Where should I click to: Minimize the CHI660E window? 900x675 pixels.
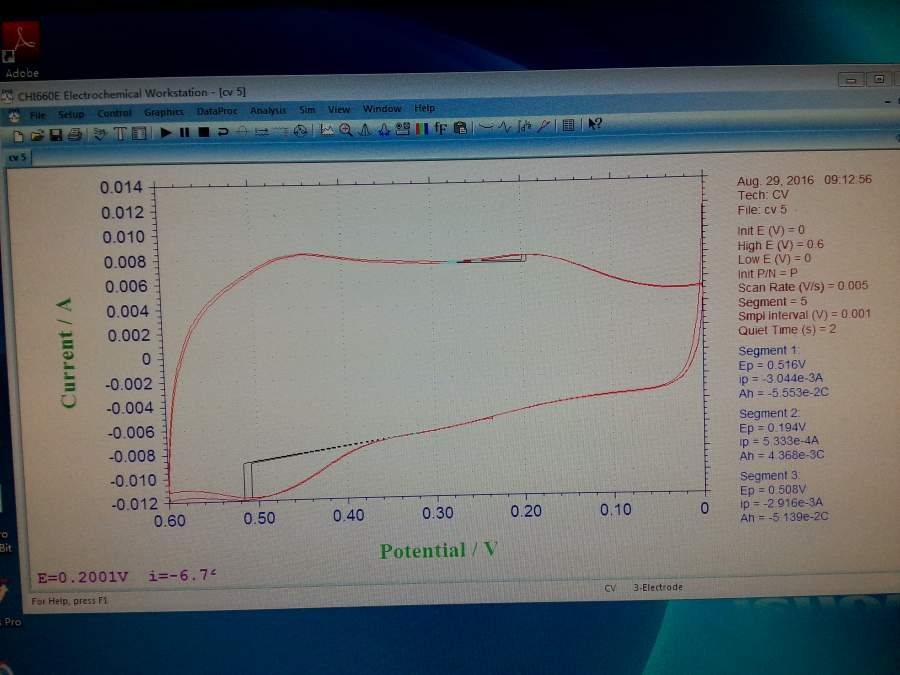pyautogui.click(x=851, y=80)
